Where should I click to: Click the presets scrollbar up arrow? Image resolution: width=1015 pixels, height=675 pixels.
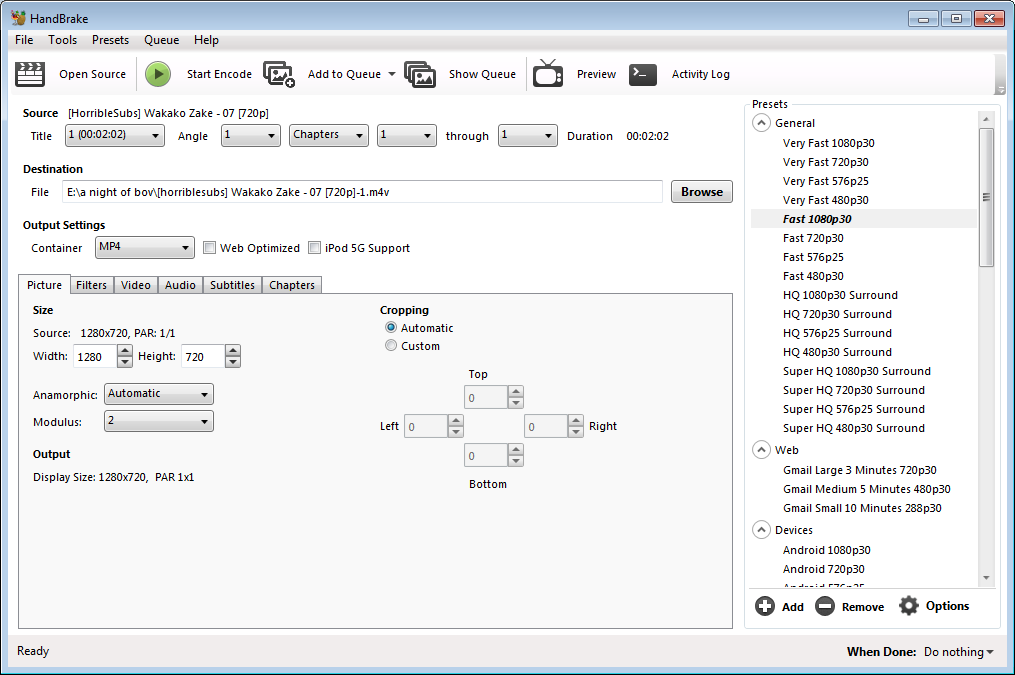click(986, 119)
